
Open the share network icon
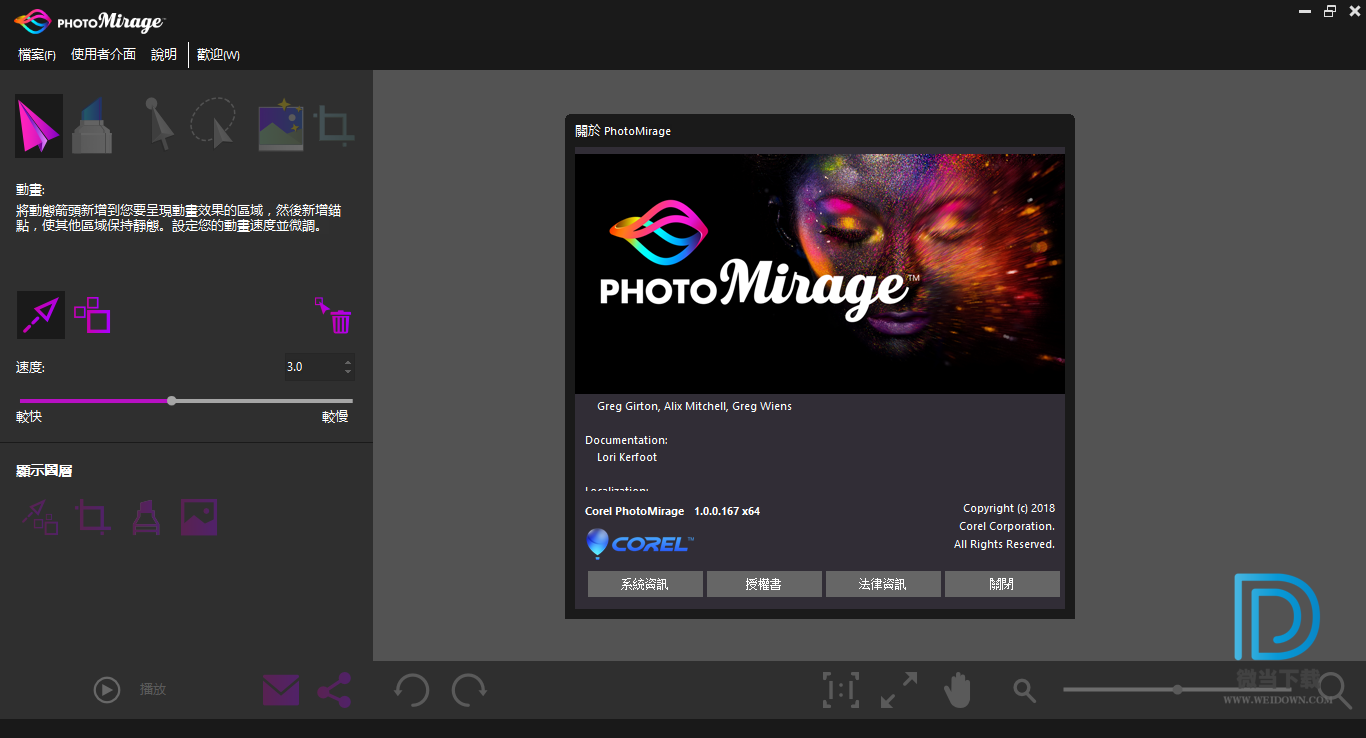pyautogui.click(x=334, y=690)
